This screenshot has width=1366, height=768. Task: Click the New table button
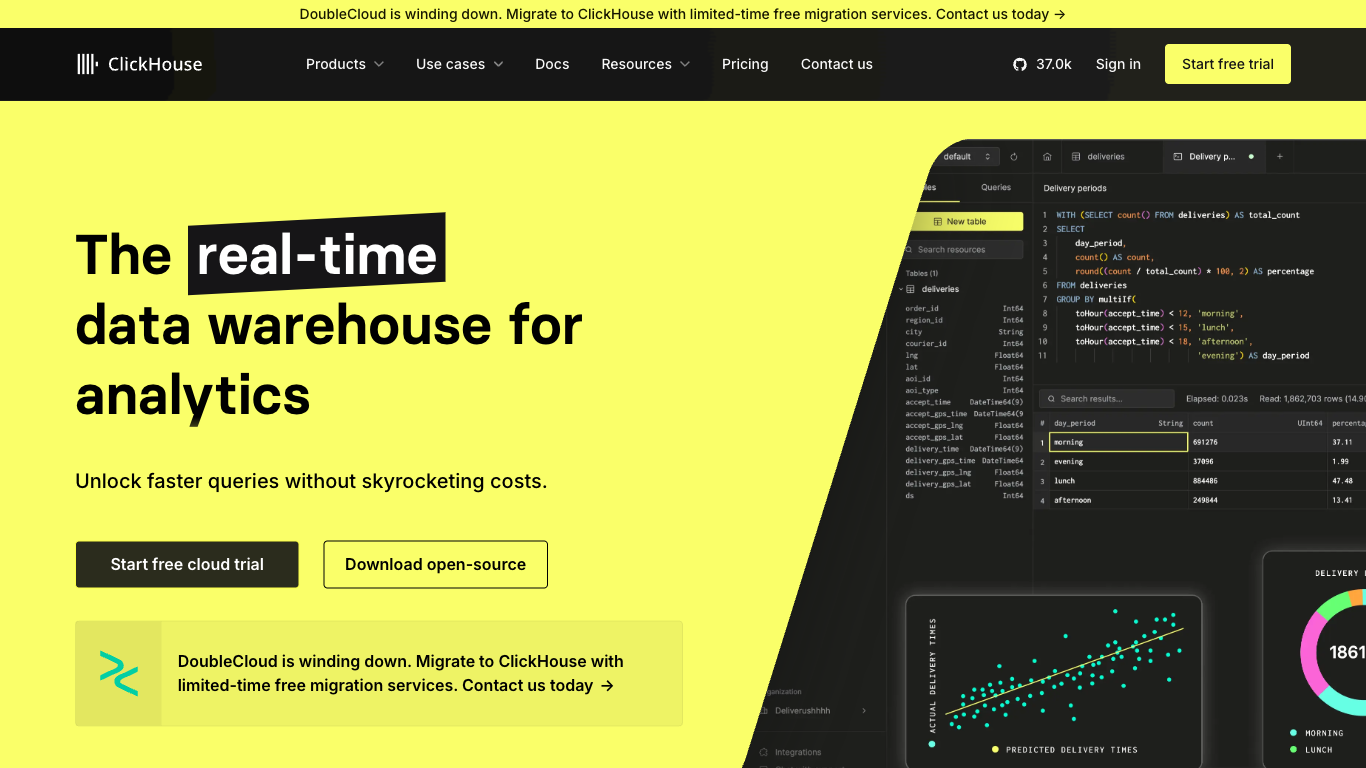(x=966, y=222)
